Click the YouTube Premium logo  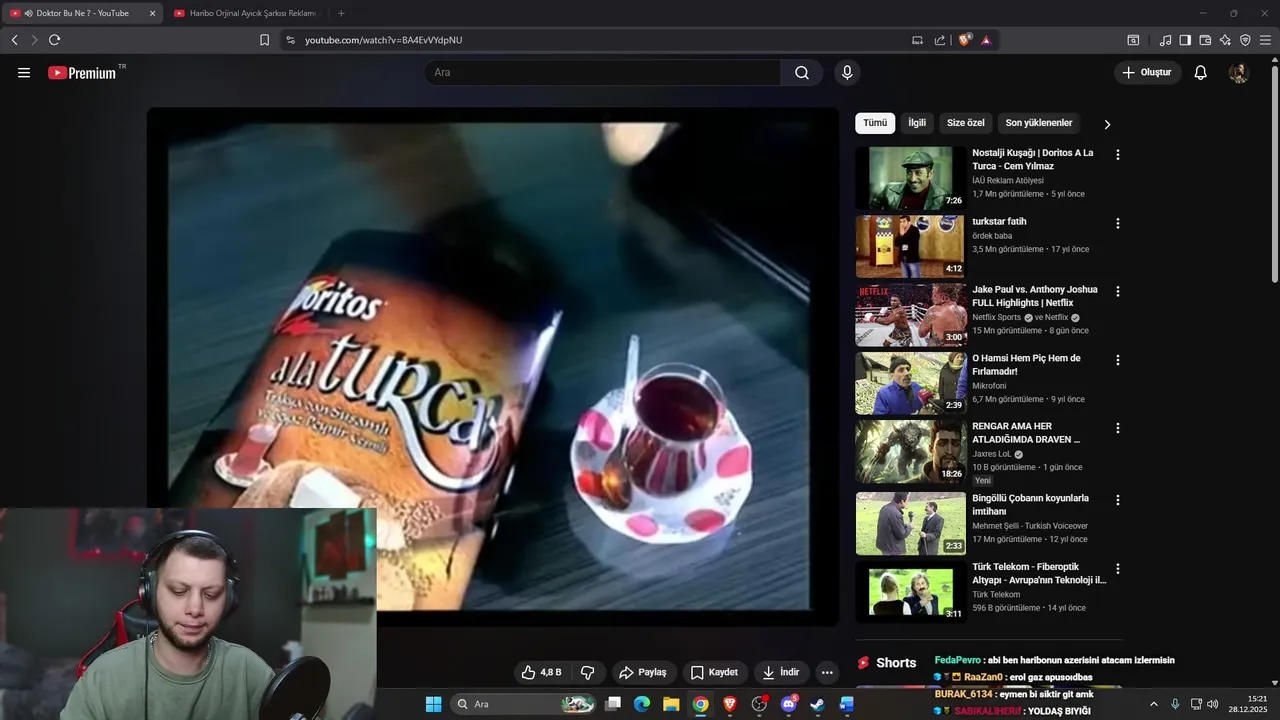pos(82,73)
